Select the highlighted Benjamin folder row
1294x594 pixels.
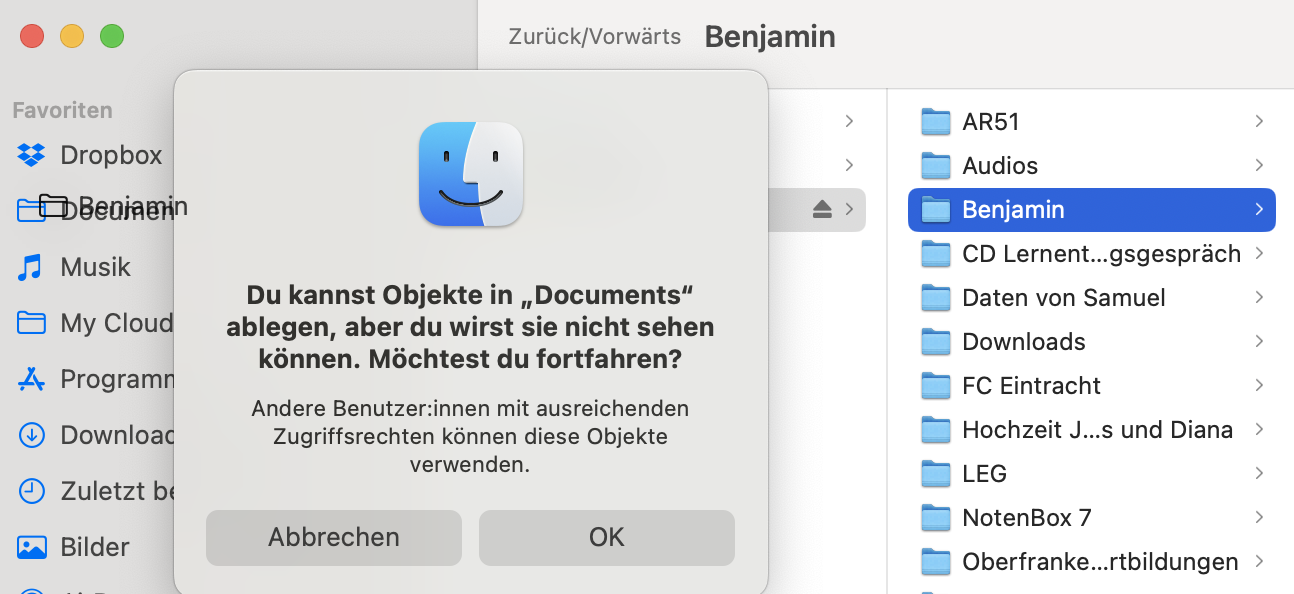tap(1090, 210)
